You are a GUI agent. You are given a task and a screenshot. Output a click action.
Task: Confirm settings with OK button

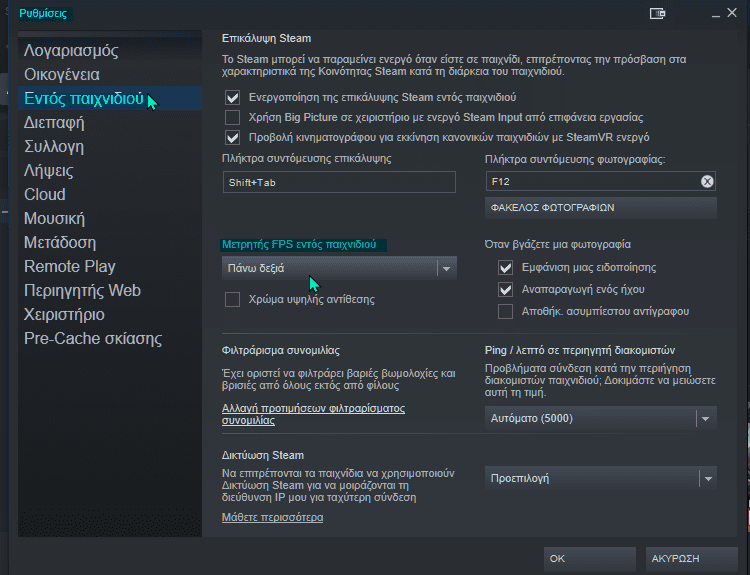[x=590, y=559]
